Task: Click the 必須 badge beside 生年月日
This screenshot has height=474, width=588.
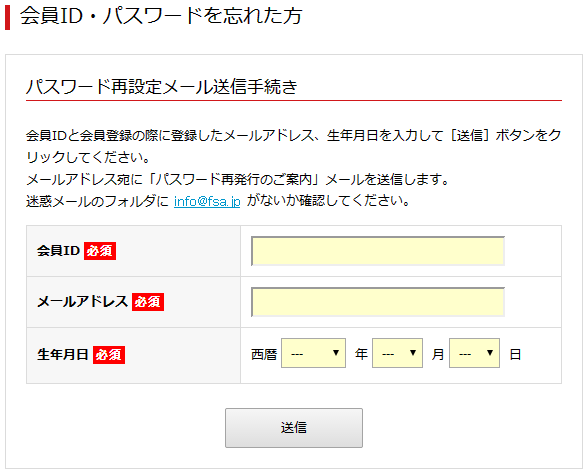Action: tap(109, 355)
